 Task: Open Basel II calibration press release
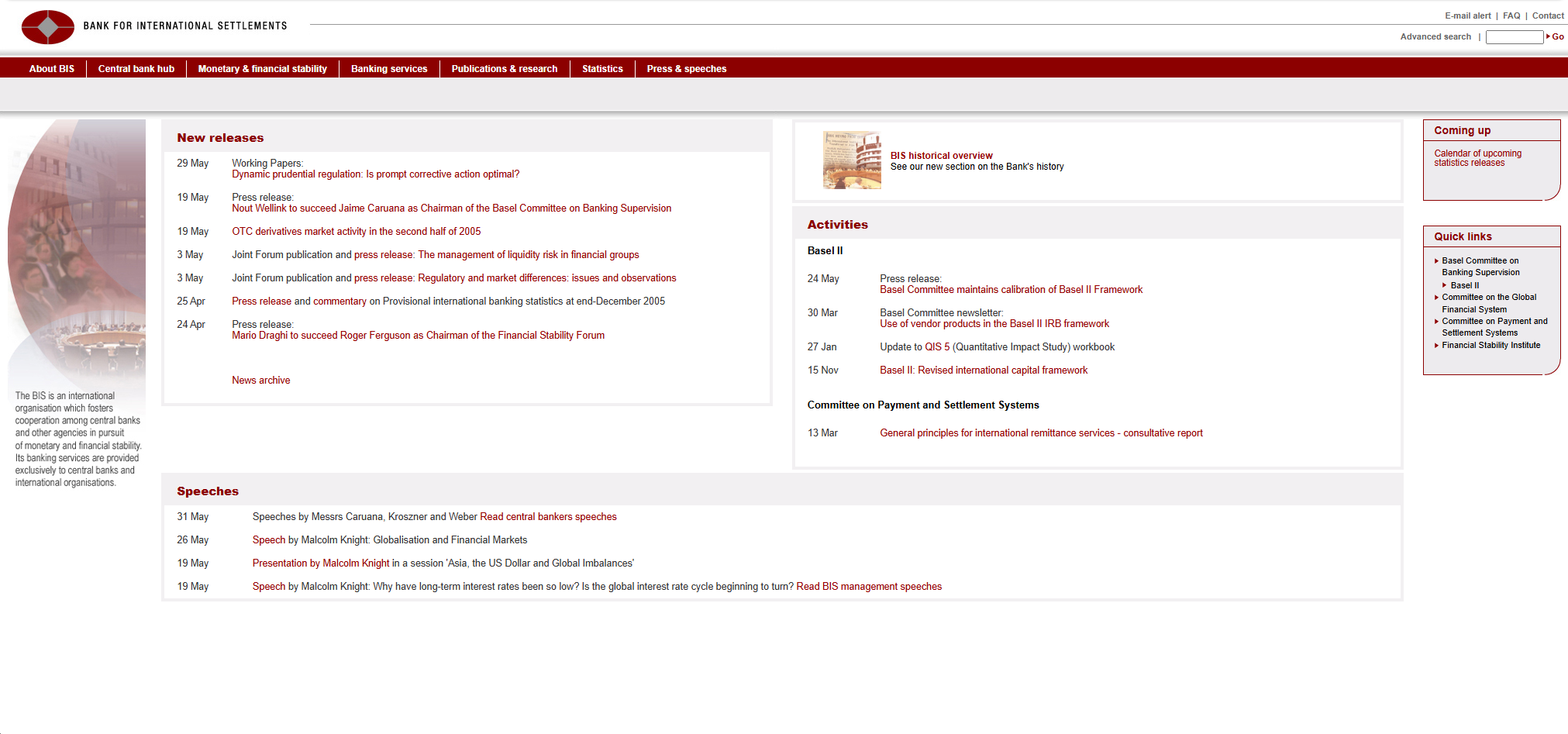coord(1011,290)
